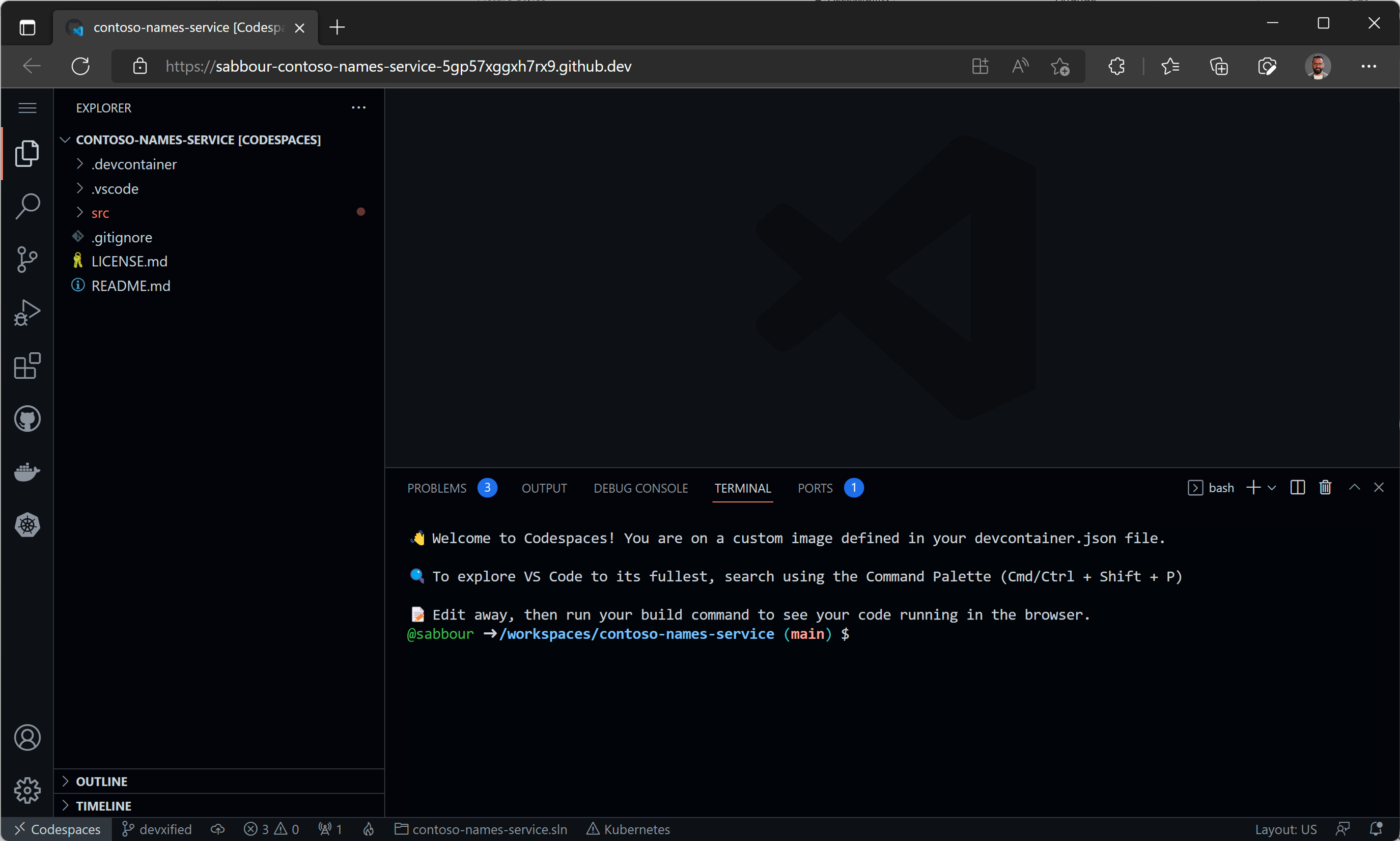Expand the OUTLINE section
The image size is (1400, 841).
tap(102, 781)
